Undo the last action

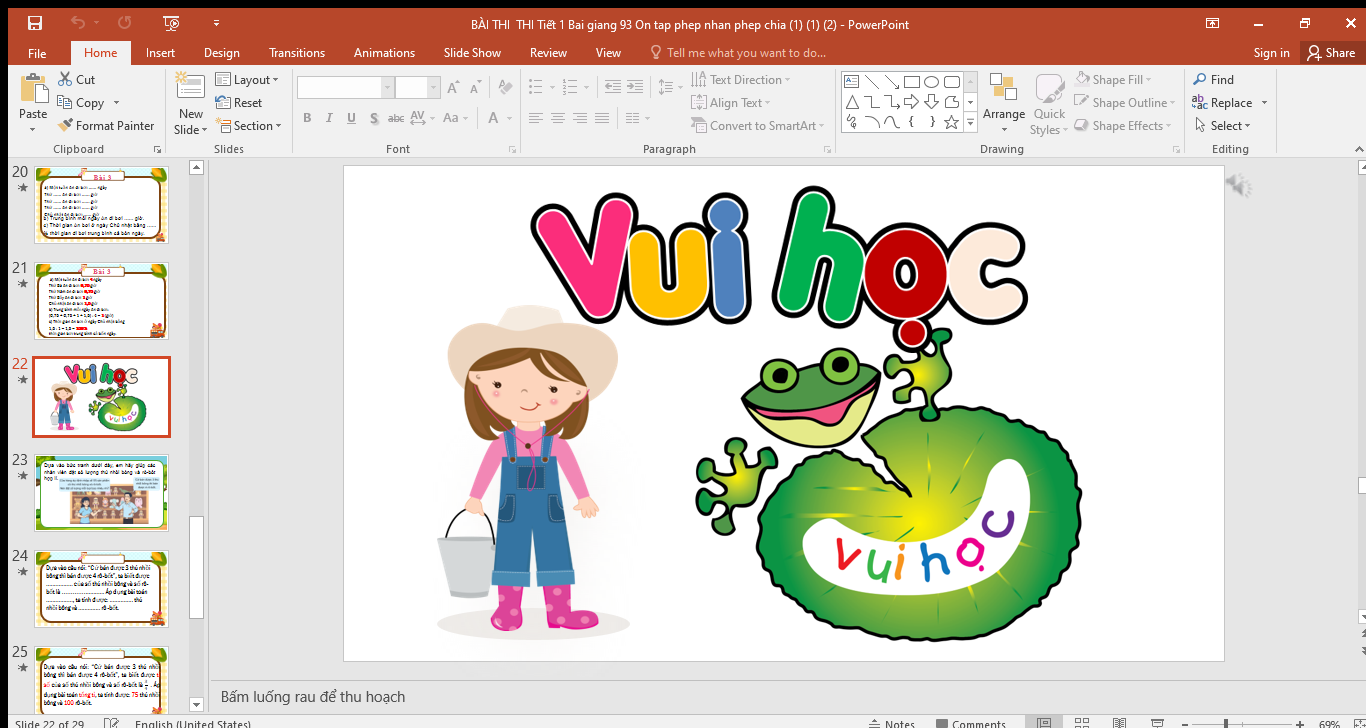point(78,22)
